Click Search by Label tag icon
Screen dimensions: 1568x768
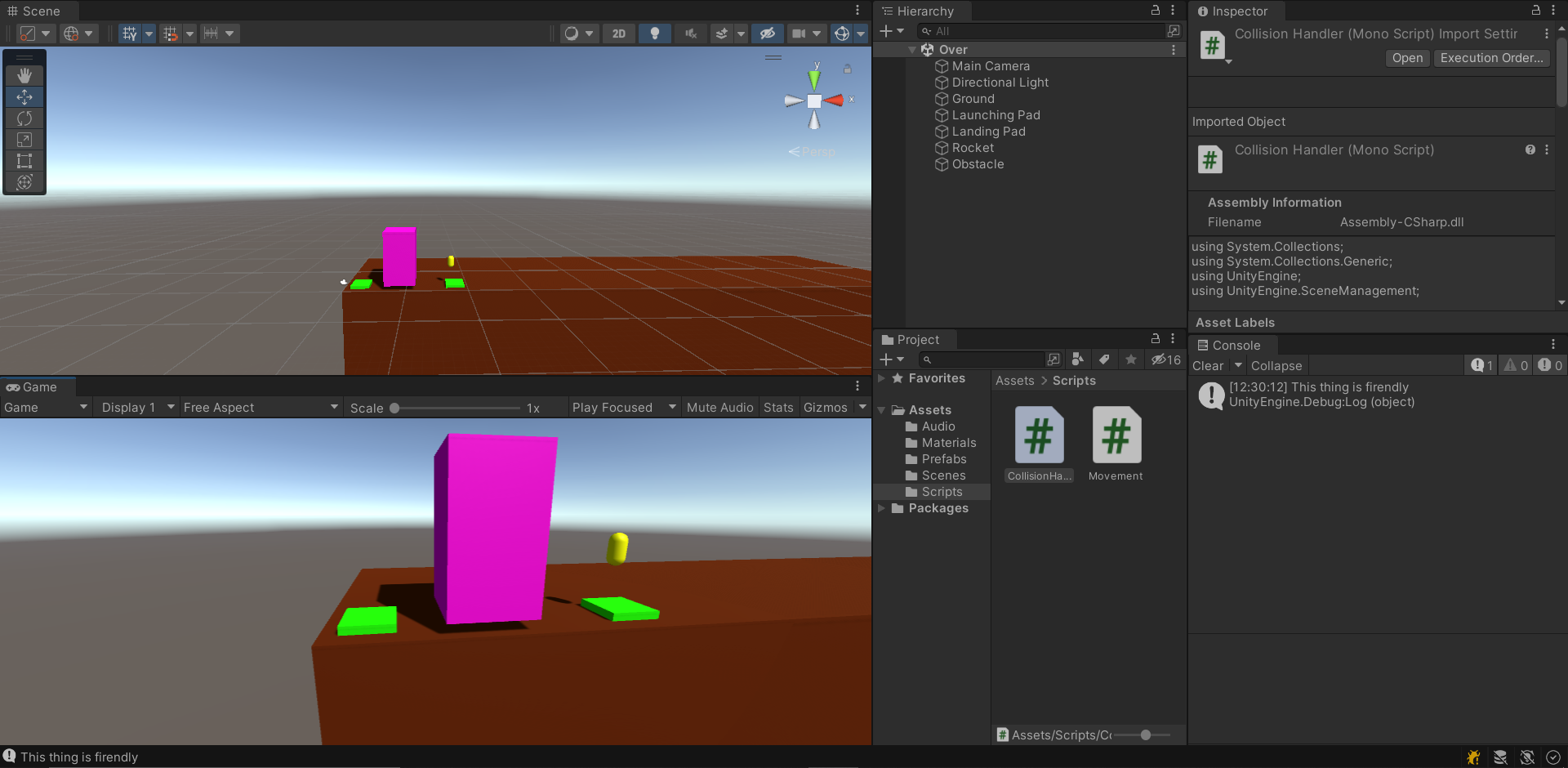click(1104, 359)
